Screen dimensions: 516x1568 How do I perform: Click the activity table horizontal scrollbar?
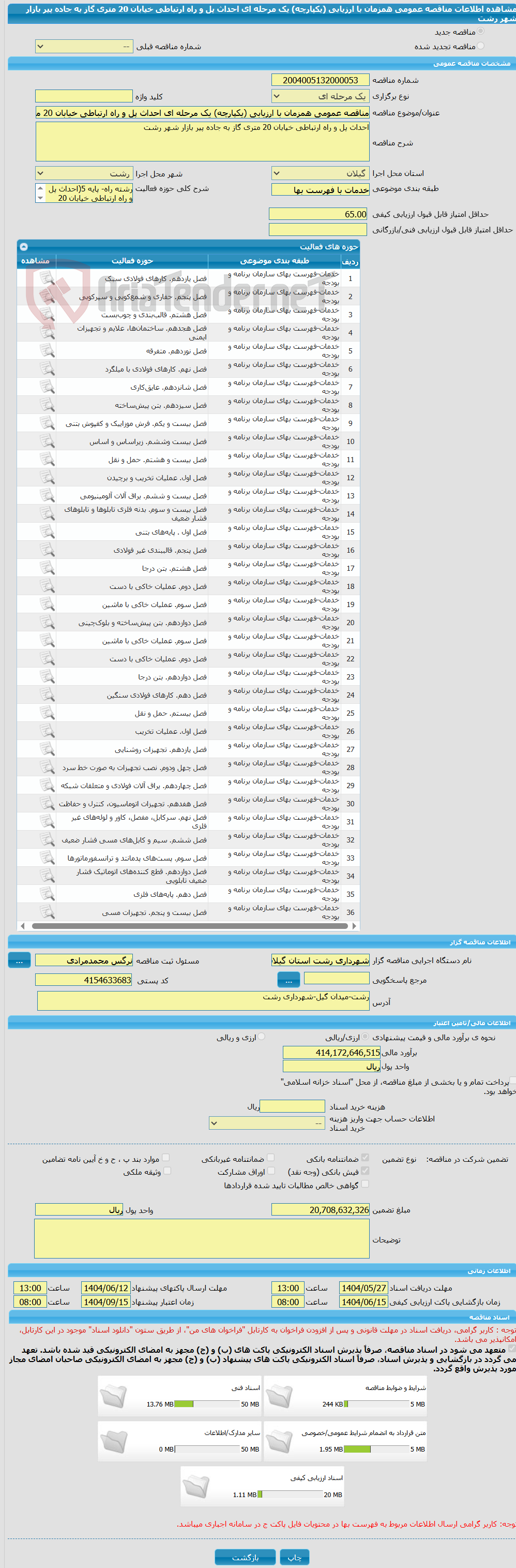(x=189, y=926)
